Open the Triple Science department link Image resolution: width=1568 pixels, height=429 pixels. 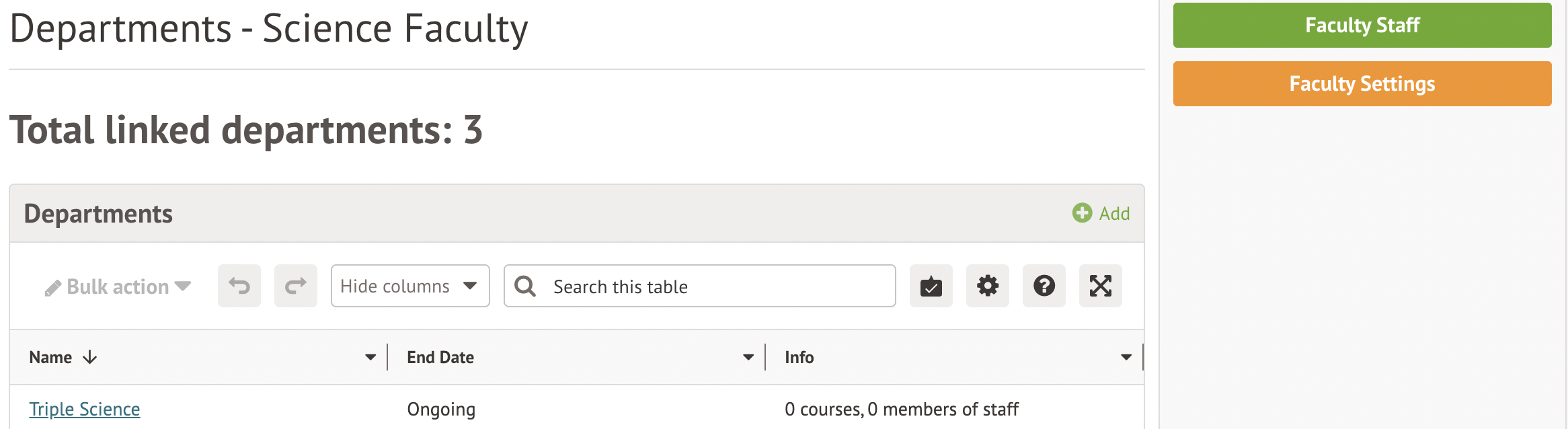[85, 409]
